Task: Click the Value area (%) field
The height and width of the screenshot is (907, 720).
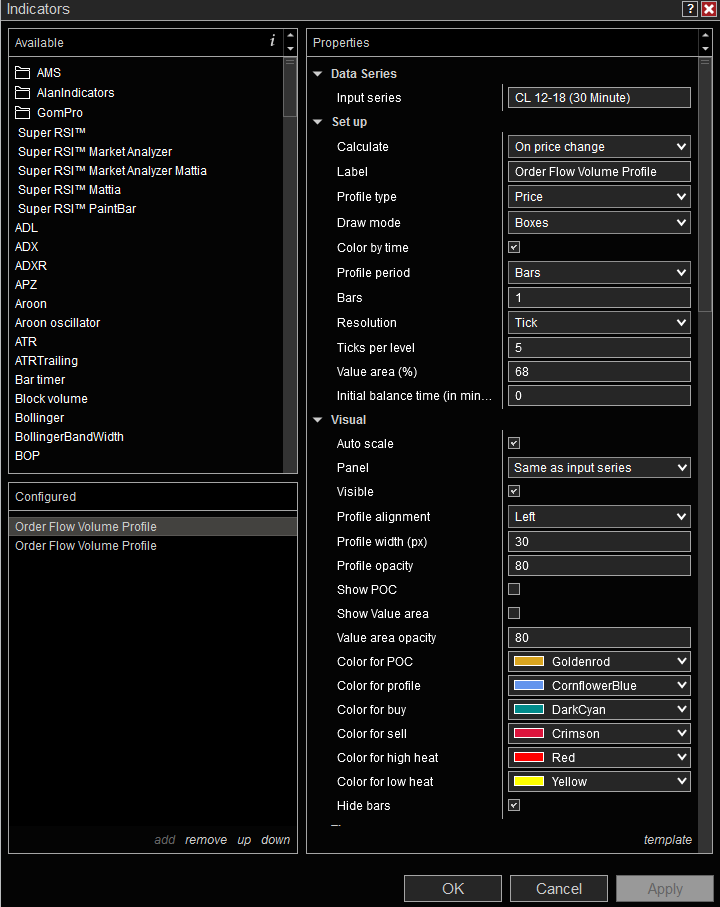Action: click(599, 372)
